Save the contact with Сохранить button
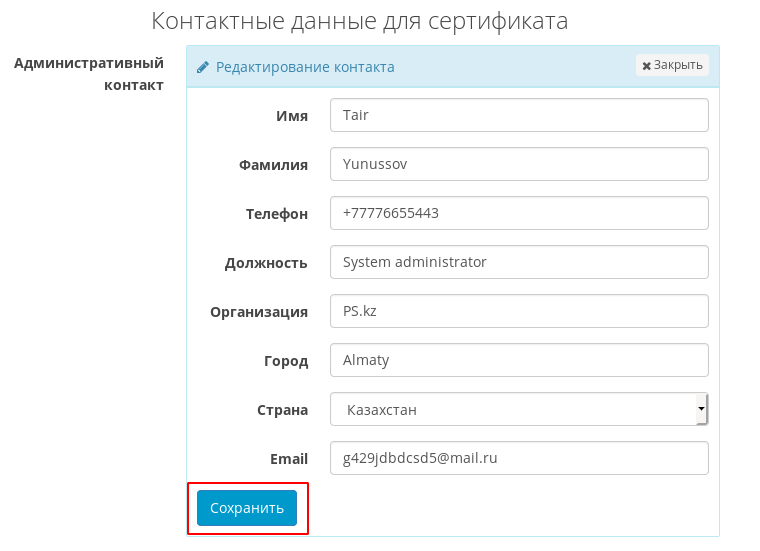The image size is (760, 551). [x=247, y=507]
